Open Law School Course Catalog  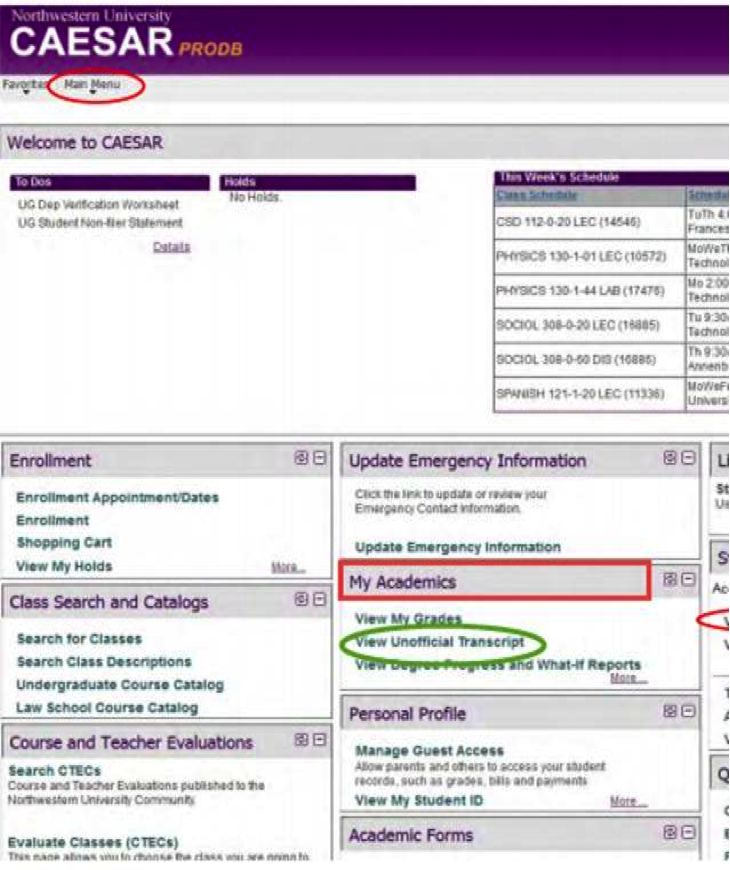(107, 708)
